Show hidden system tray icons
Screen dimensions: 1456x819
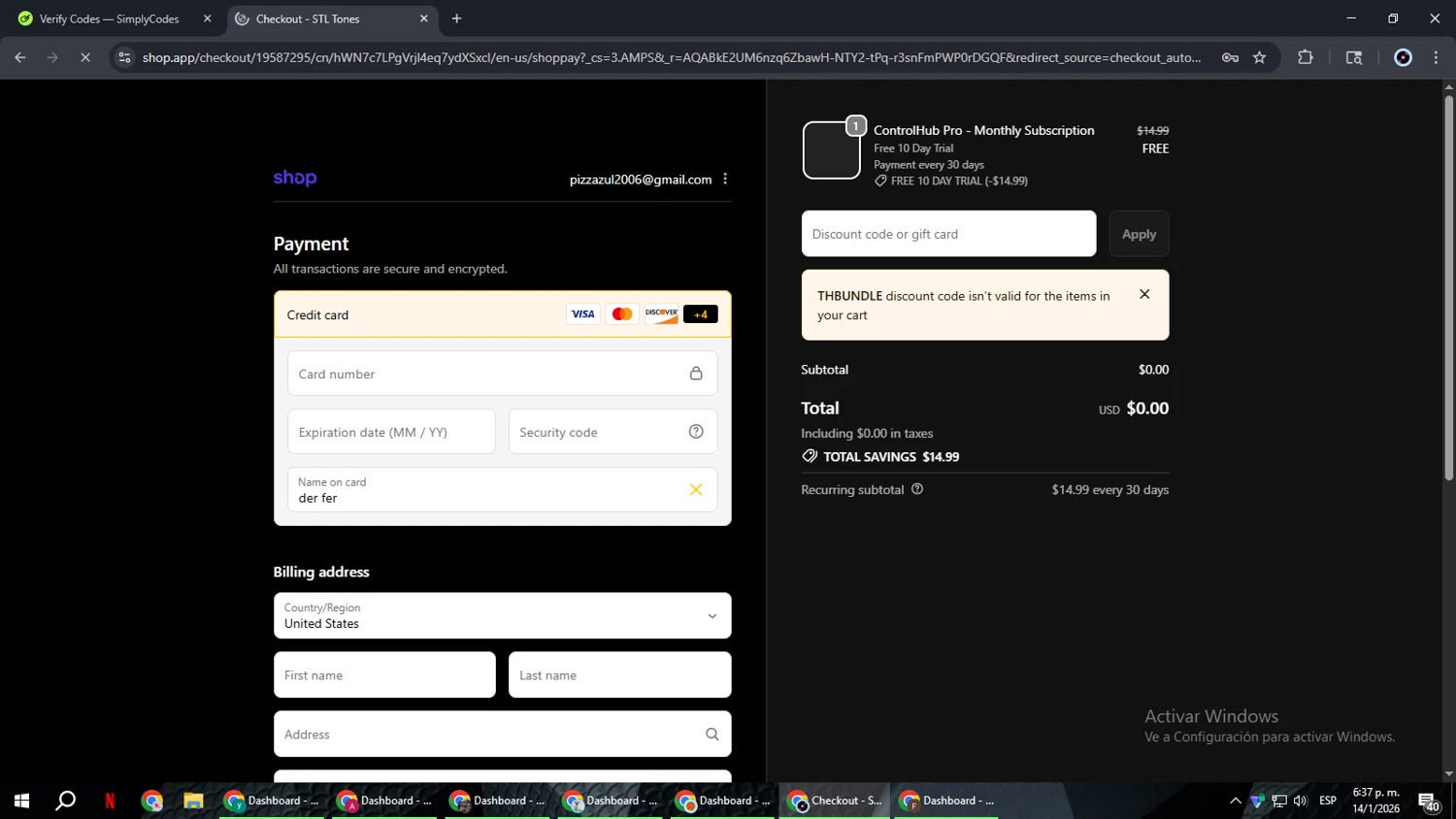pos(1235,801)
